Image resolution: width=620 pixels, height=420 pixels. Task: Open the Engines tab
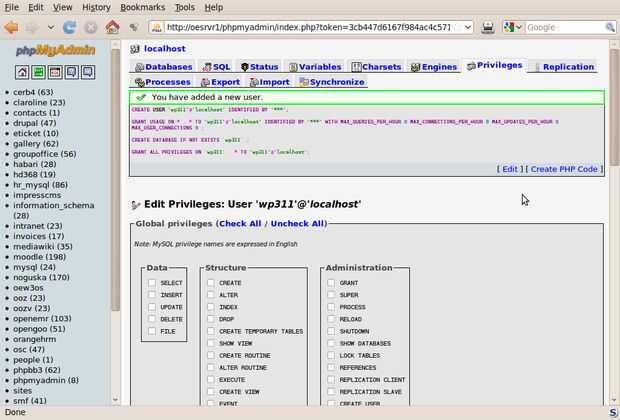point(434,67)
